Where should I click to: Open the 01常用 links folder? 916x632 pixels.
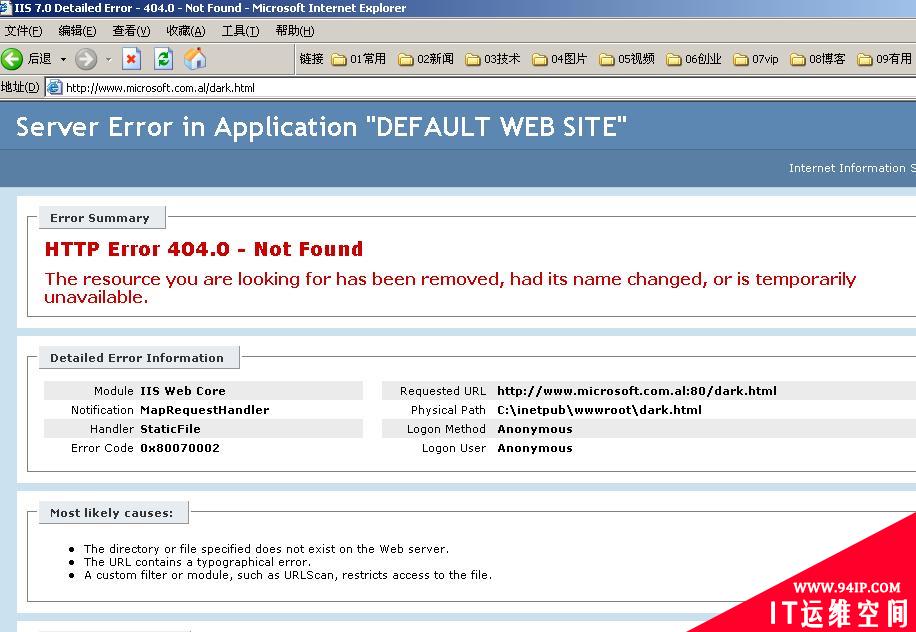358,59
